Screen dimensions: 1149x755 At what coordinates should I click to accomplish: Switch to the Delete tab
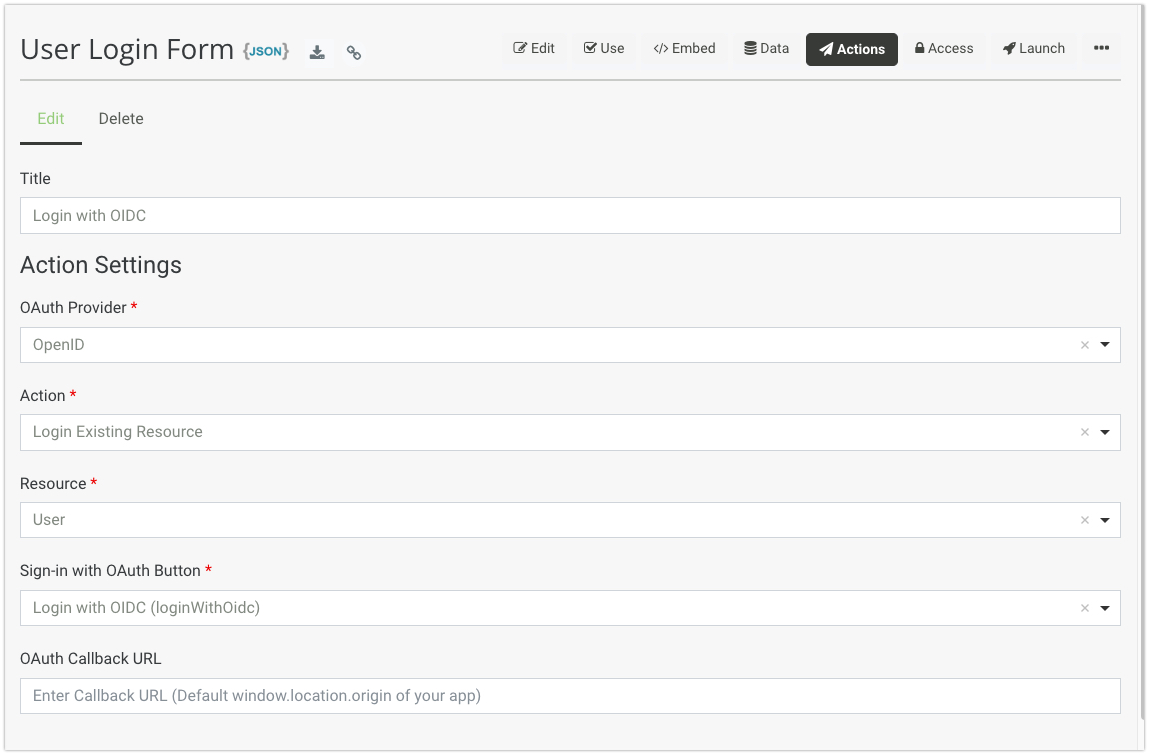coord(121,118)
